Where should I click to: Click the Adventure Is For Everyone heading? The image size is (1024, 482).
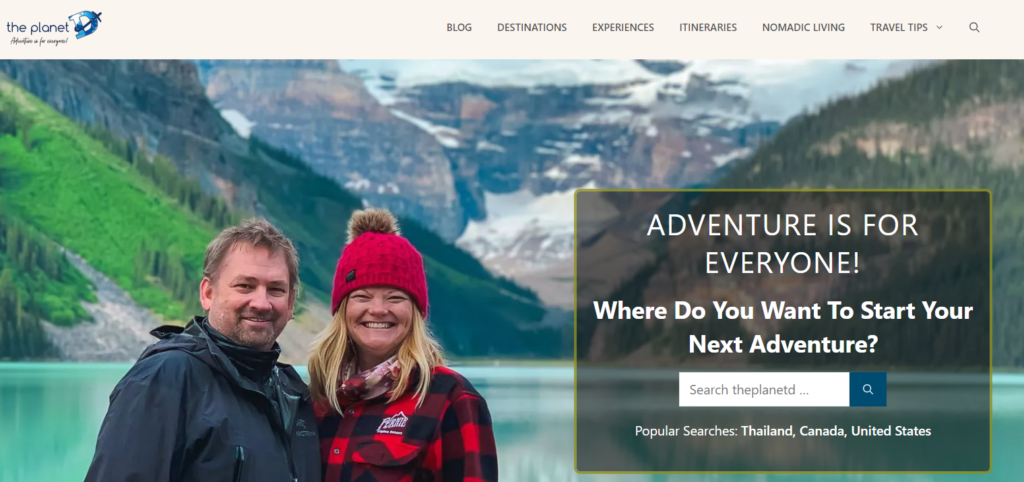(x=782, y=244)
